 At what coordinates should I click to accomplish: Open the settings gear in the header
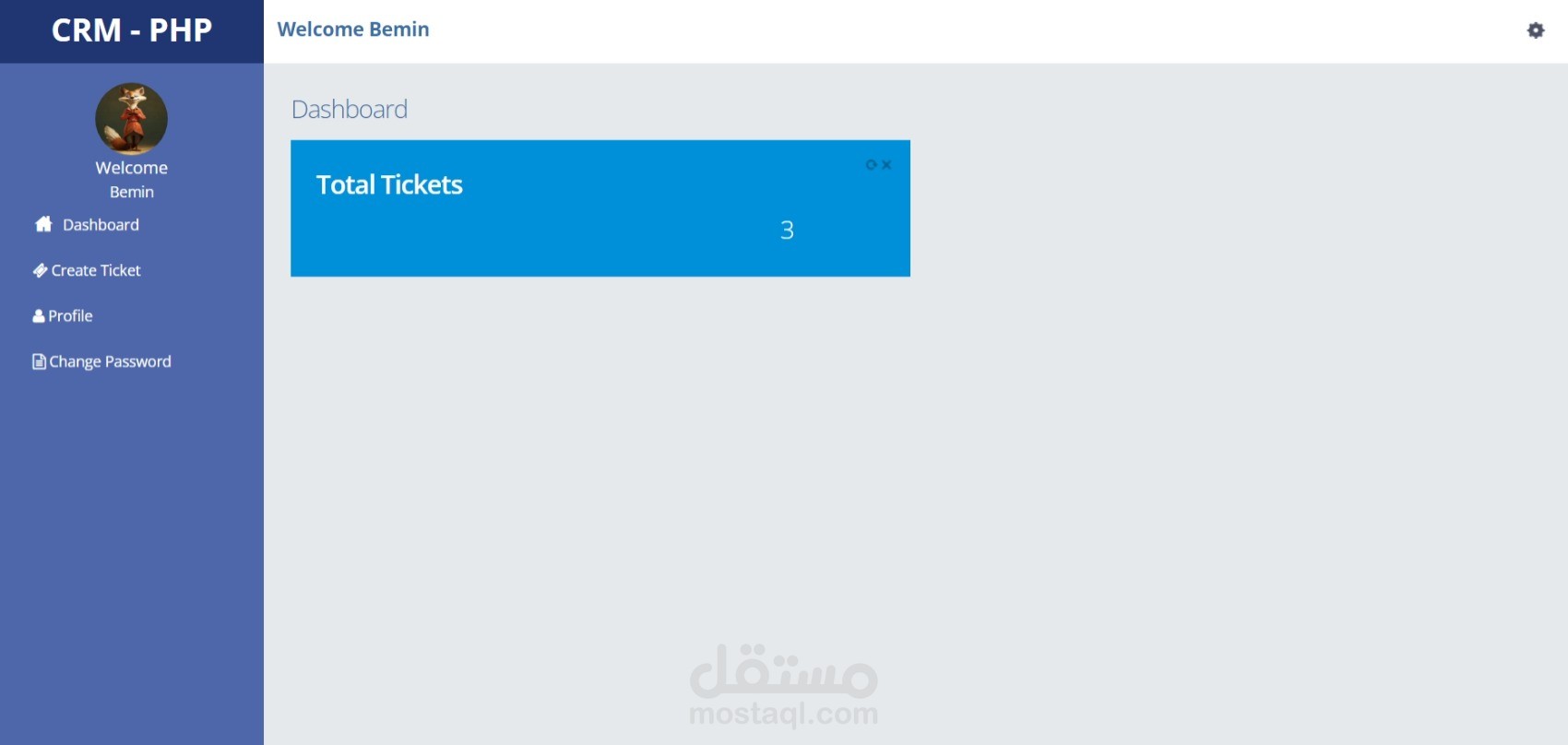[x=1536, y=30]
